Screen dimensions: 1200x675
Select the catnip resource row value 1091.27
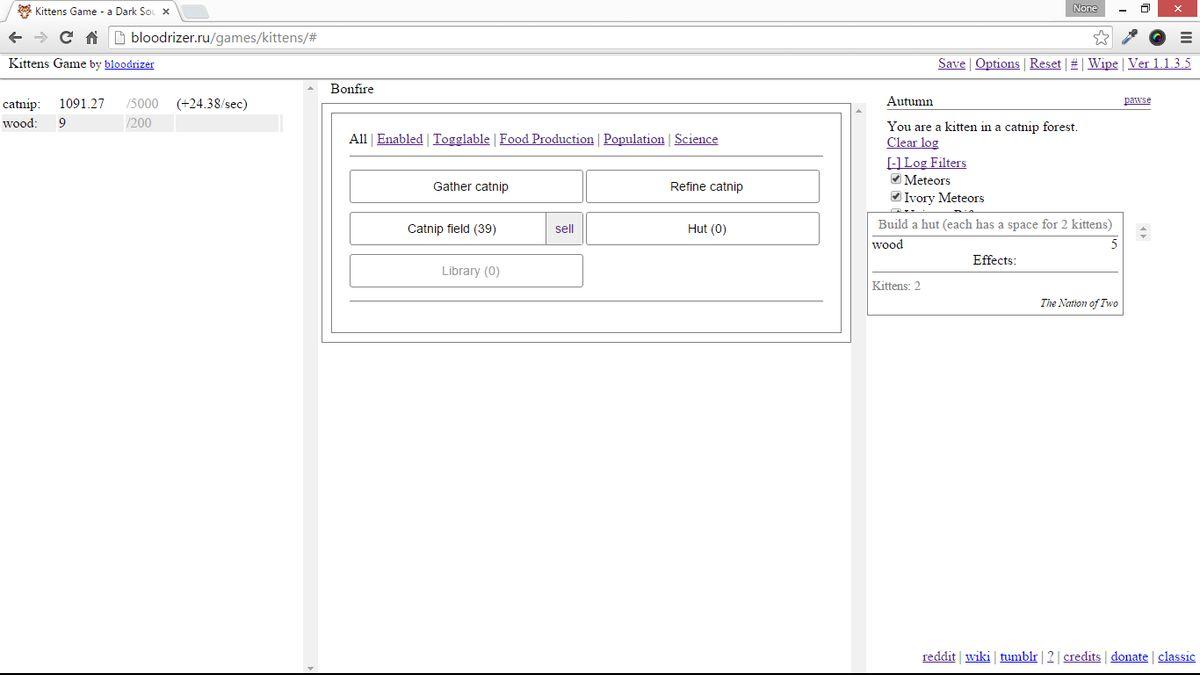82,104
